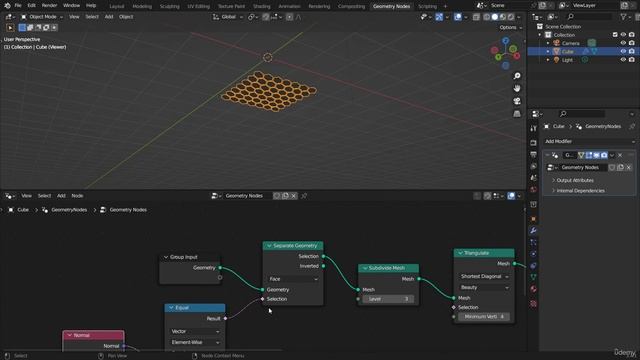Click the viewport navigation gizmo
640x360 pixels.
point(505,53)
